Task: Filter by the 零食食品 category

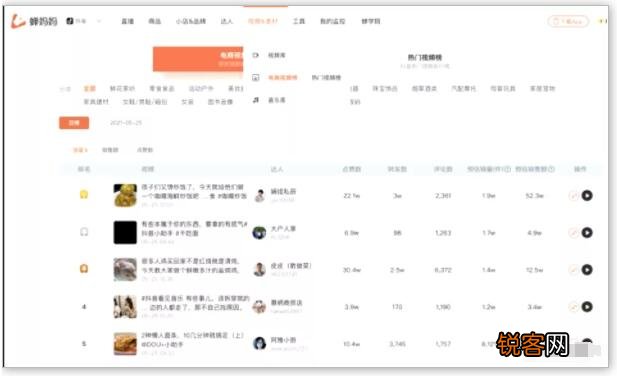Action: (x=162, y=88)
